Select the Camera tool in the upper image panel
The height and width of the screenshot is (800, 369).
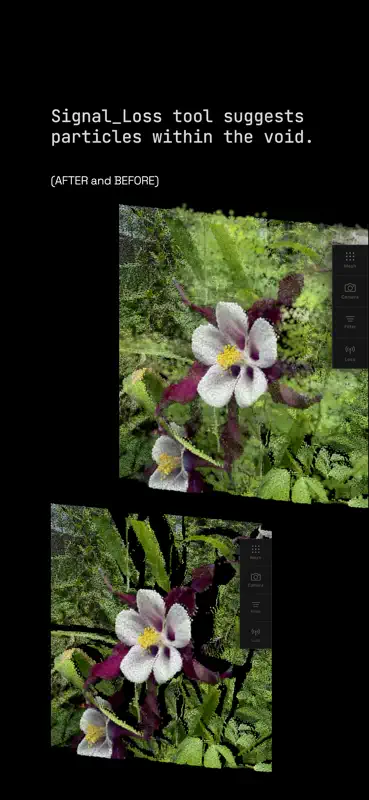click(x=350, y=291)
